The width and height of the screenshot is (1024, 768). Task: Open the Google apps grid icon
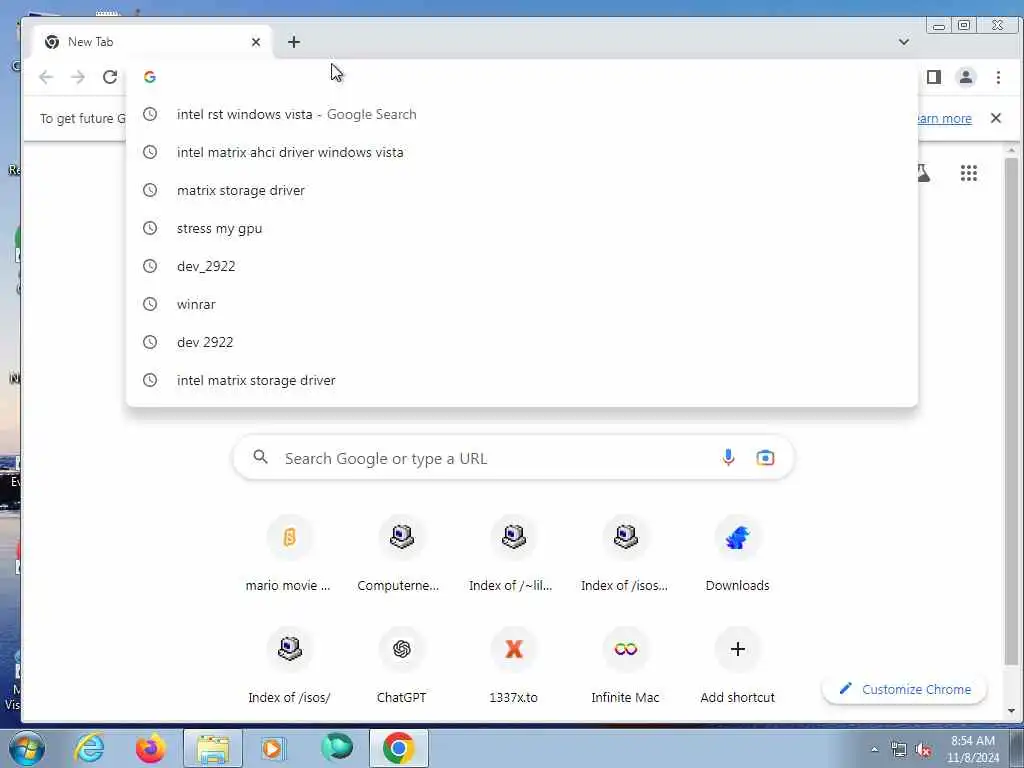[x=968, y=173]
